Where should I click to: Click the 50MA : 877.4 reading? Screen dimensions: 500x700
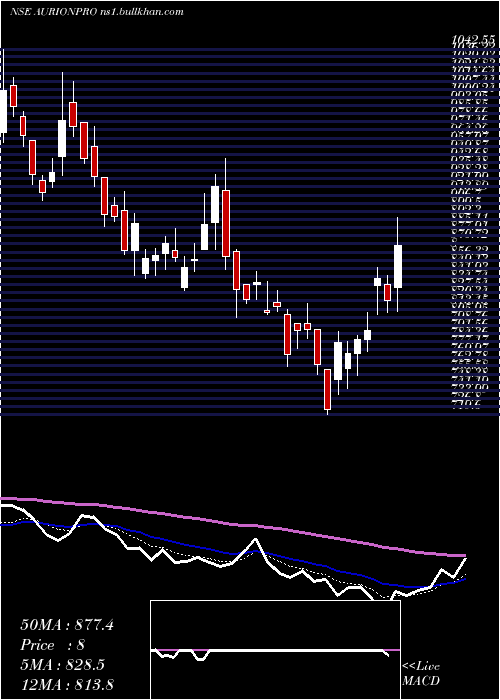click(x=67, y=625)
